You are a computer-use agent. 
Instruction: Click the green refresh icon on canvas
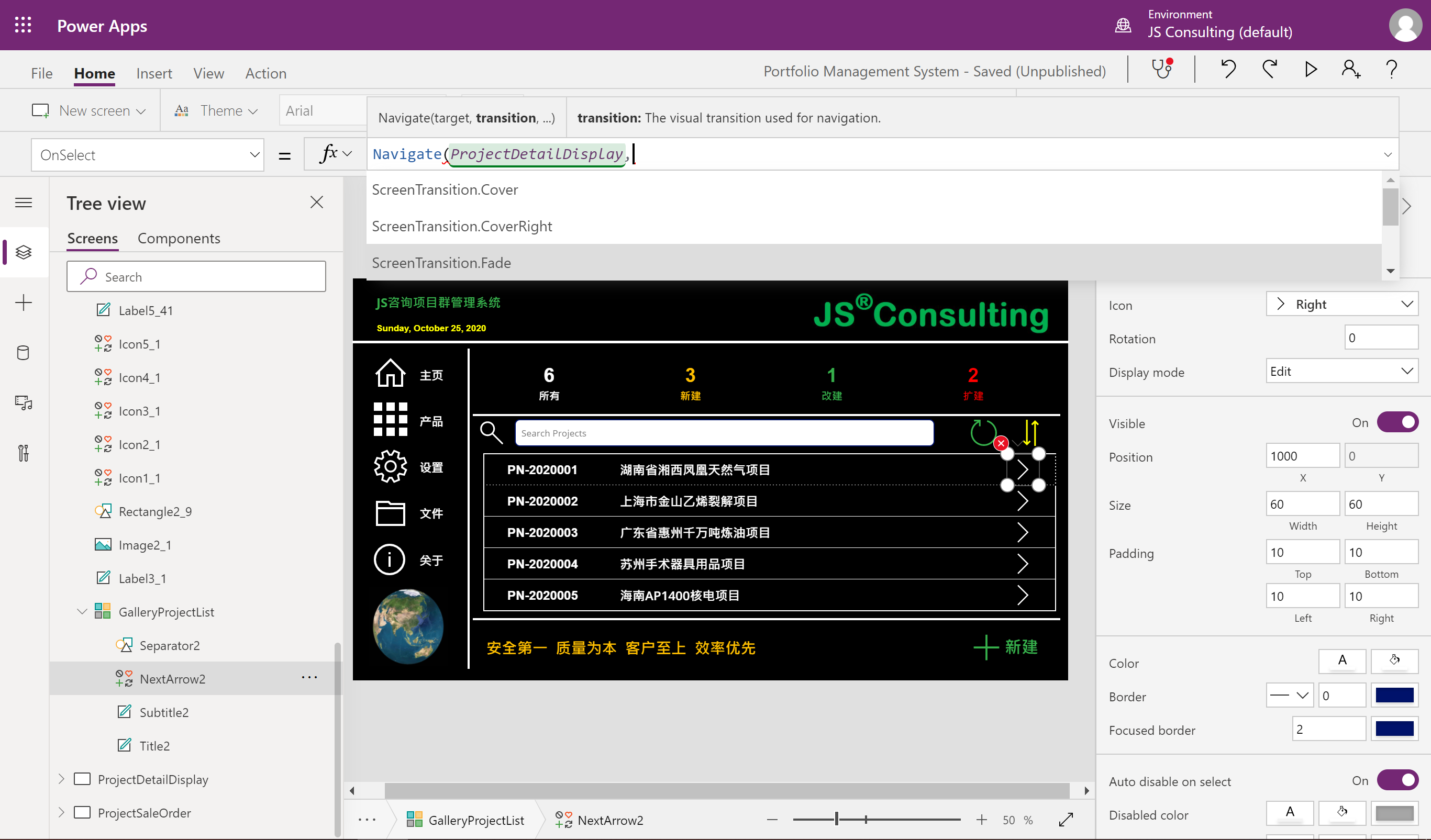[x=983, y=432]
